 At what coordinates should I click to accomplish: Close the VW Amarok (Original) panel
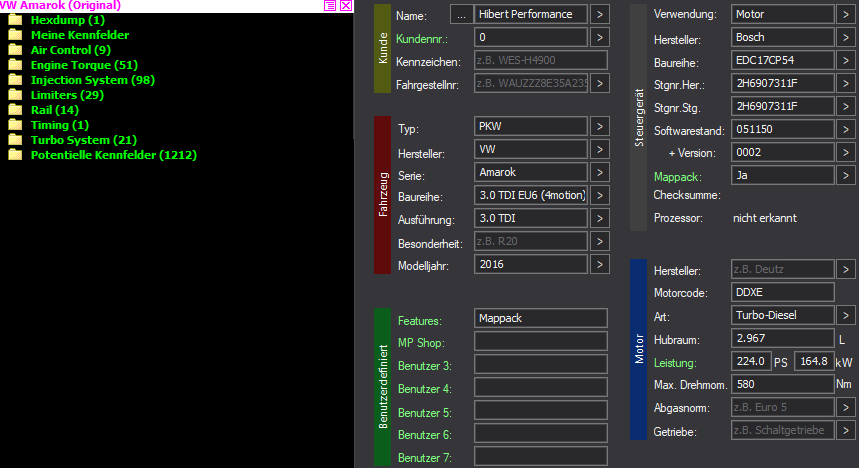click(x=346, y=5)
